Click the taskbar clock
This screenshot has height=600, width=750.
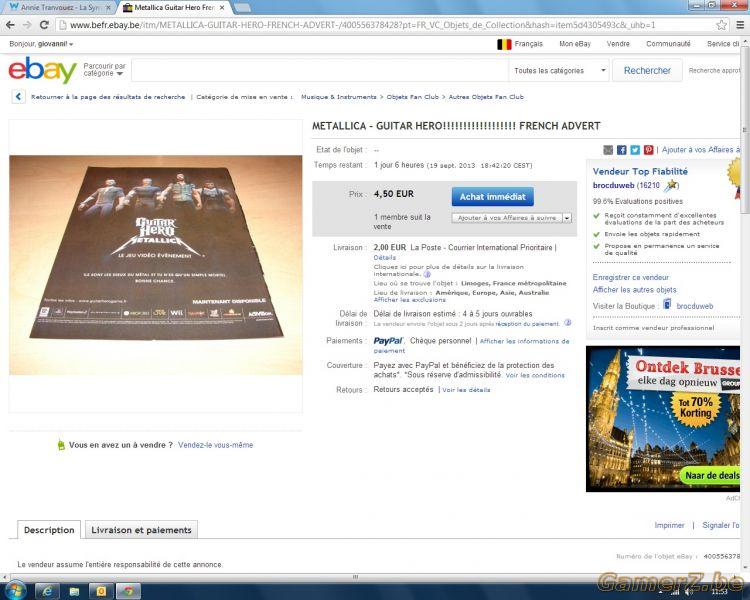(719, 592)
